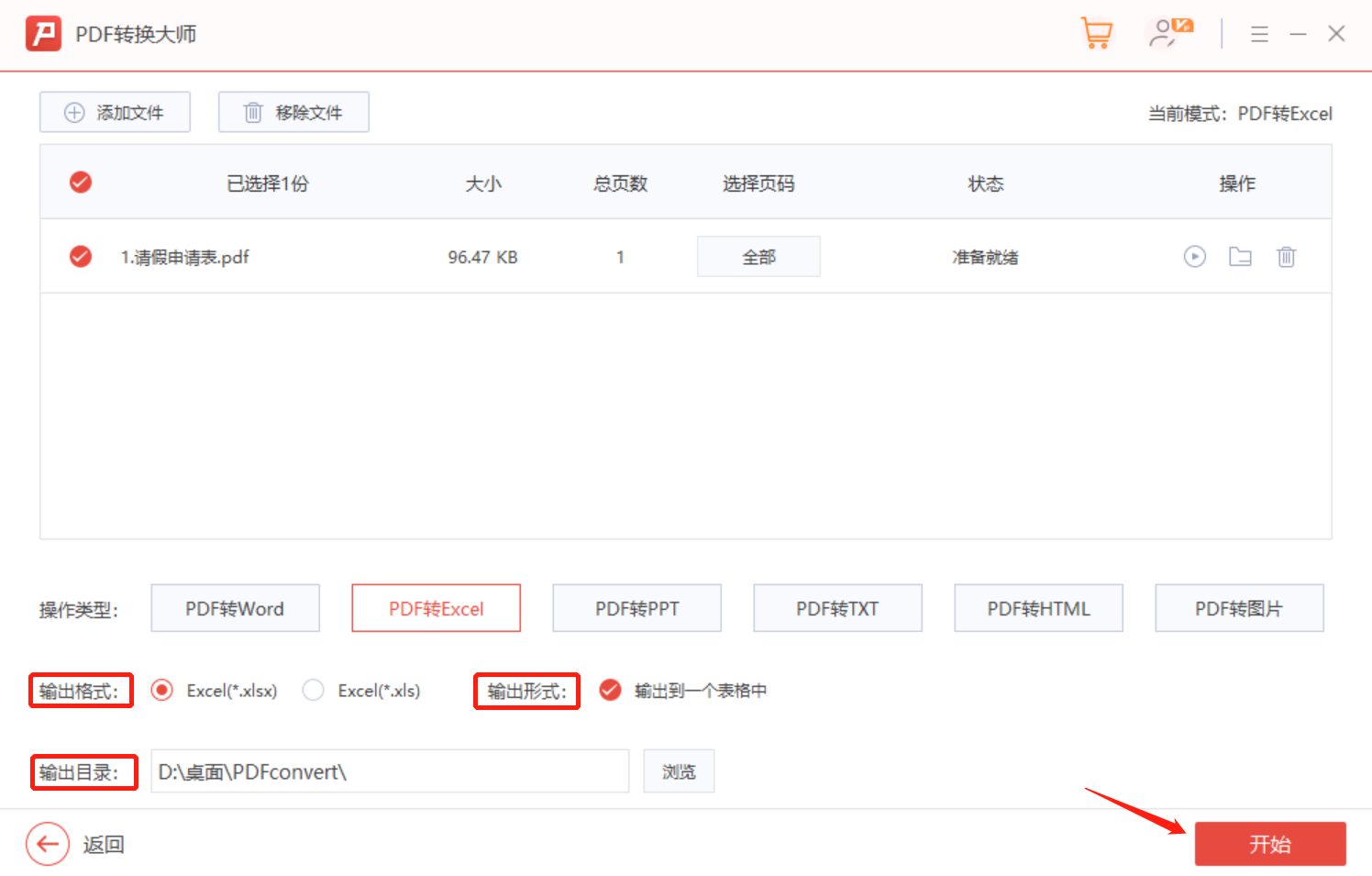The width and height of the screenshot is (1372, 876).
Task: Select the PDF转HTML operation type
Action: click(x=1038, y=608)
